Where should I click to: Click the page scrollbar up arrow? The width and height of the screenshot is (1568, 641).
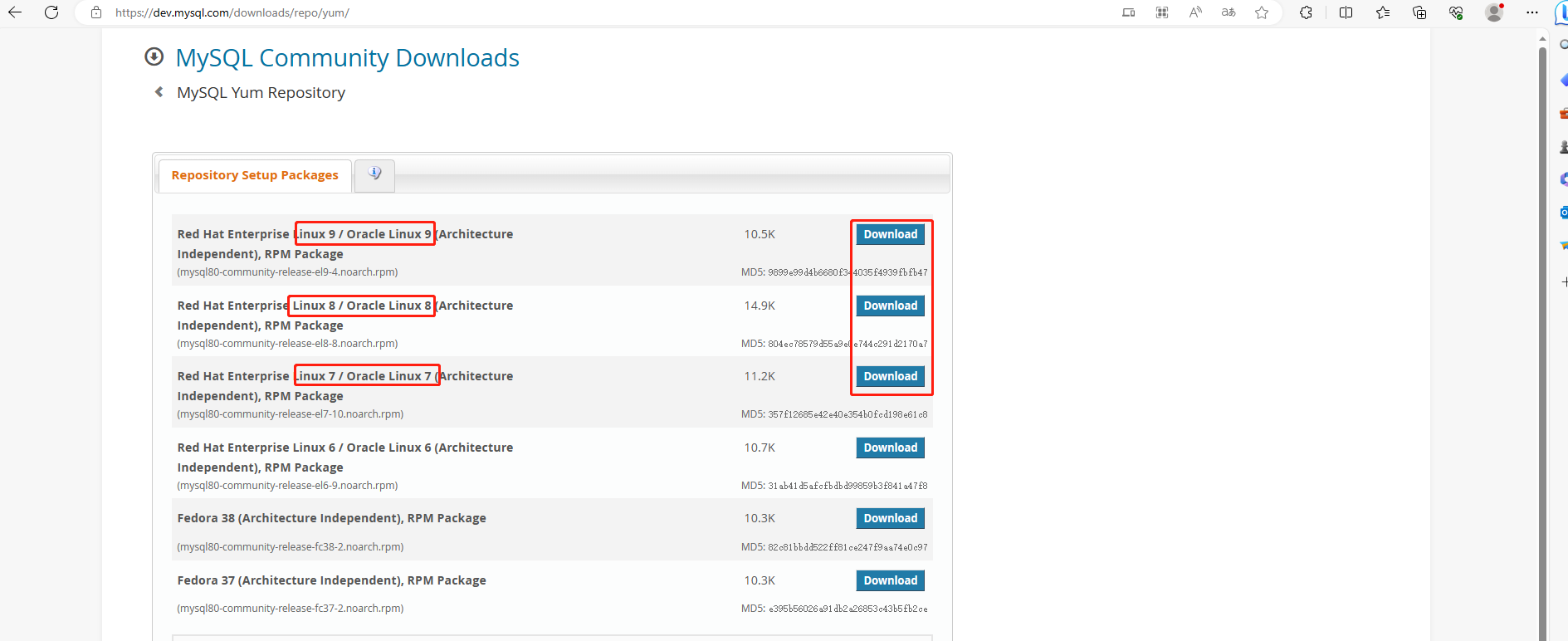pyautogui.click(x=1542, y=38)
